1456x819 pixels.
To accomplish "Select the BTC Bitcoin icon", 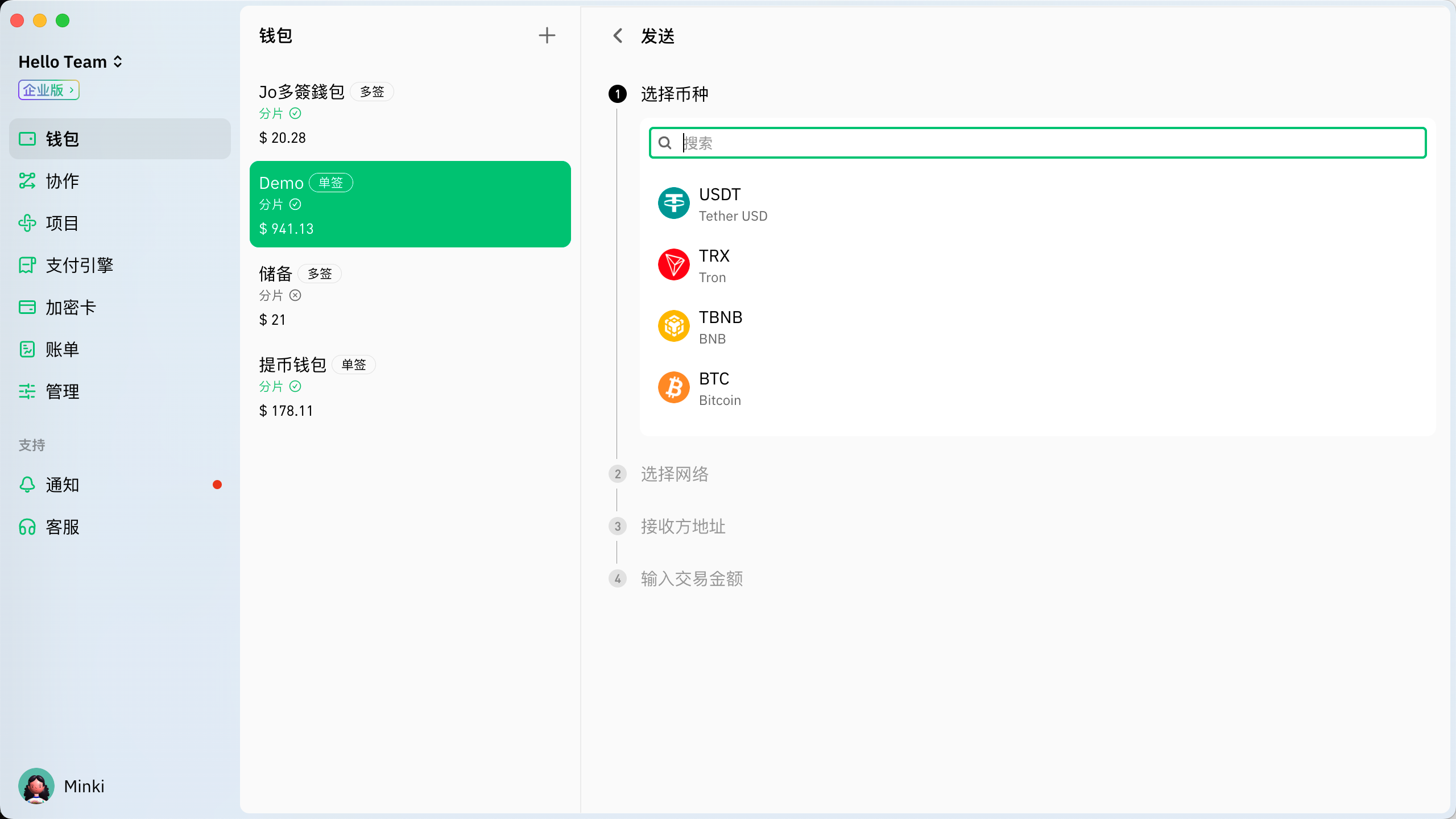I will click(673, 388).
